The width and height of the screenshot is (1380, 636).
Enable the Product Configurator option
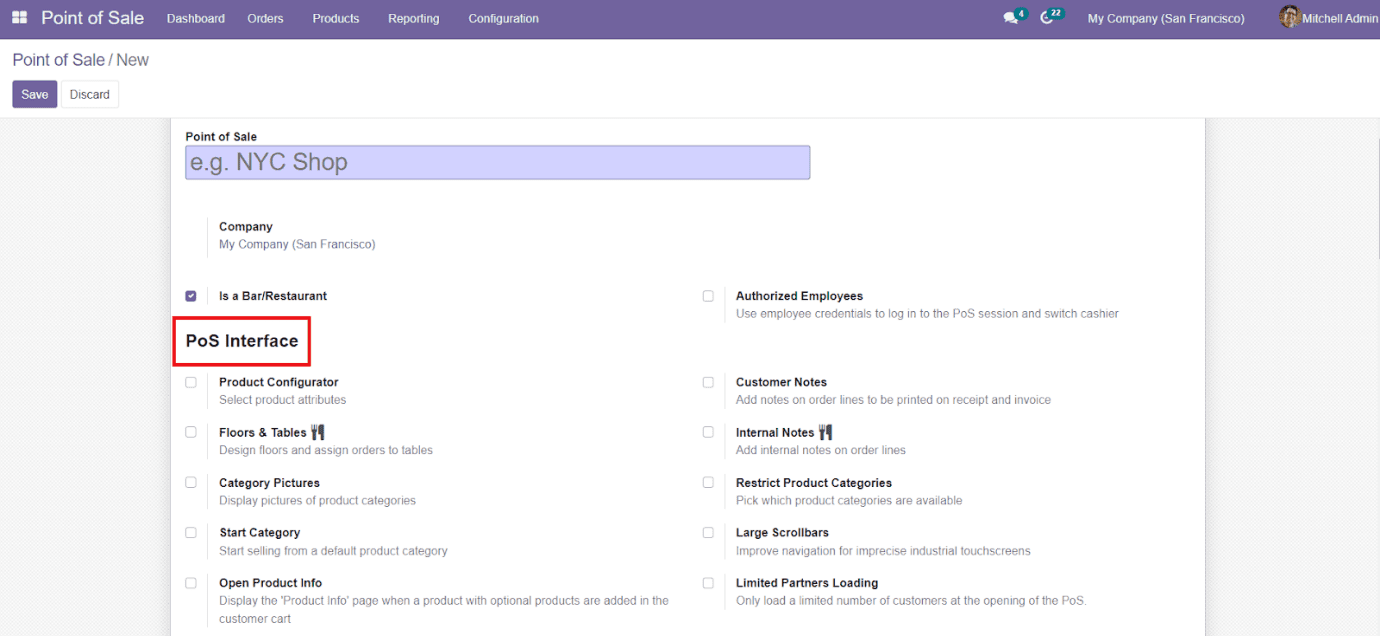point(190,382)
